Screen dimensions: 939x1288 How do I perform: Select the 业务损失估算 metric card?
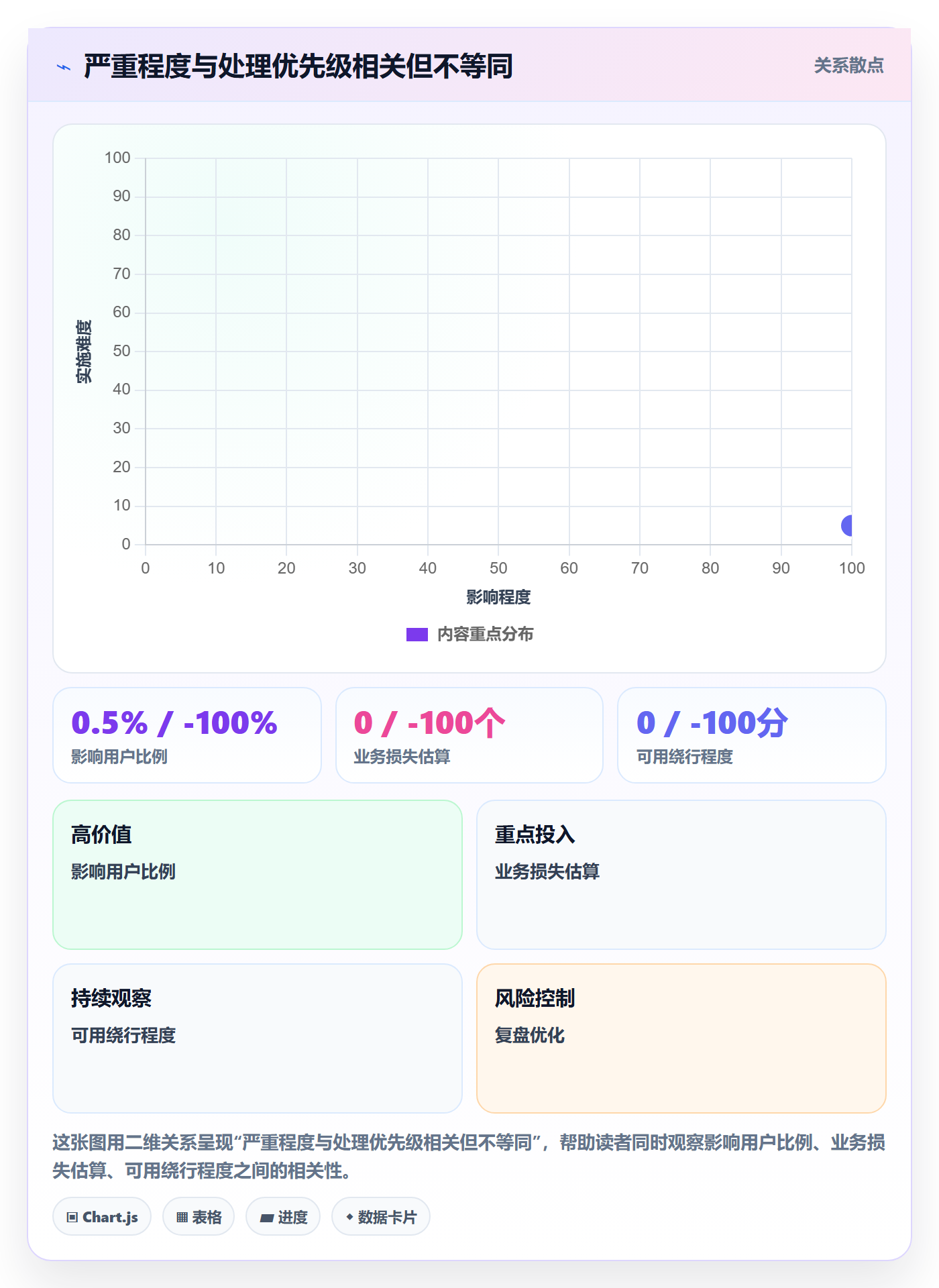coord(469,735)
